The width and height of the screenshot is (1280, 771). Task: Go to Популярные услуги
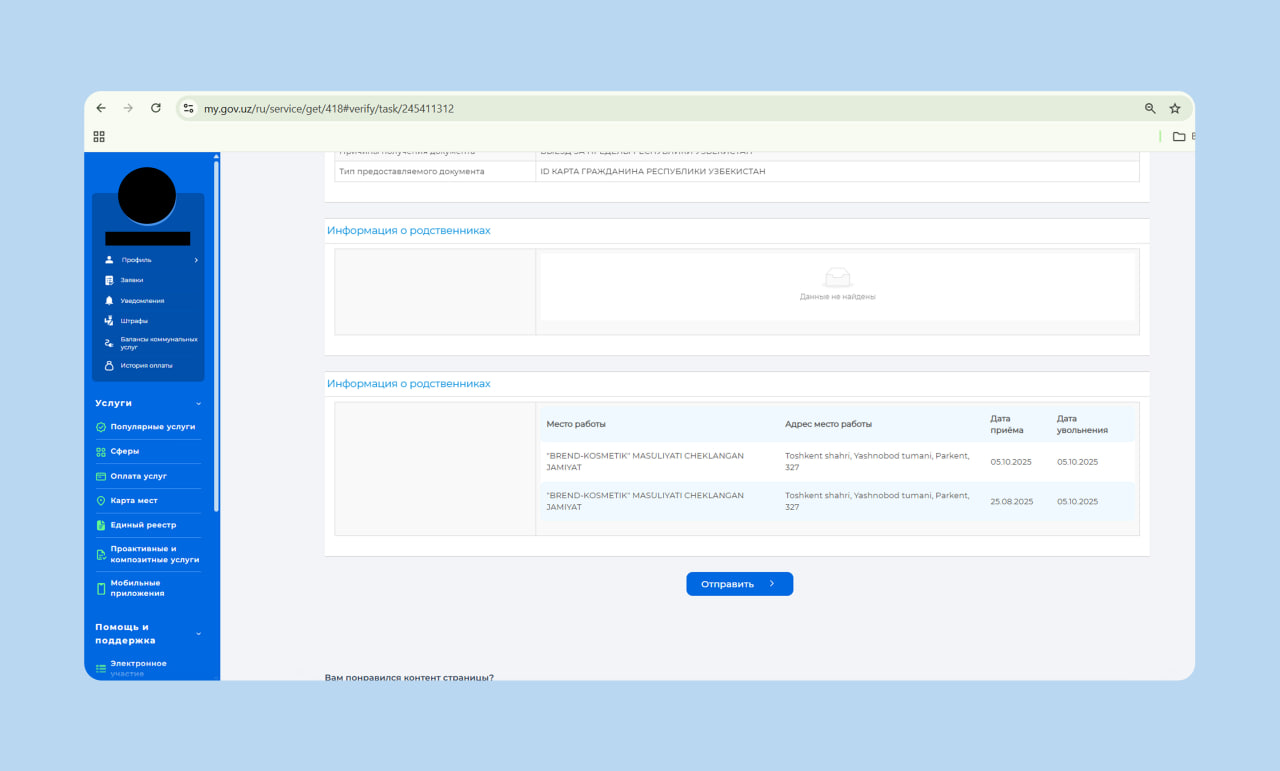click(x=152, y=427)
